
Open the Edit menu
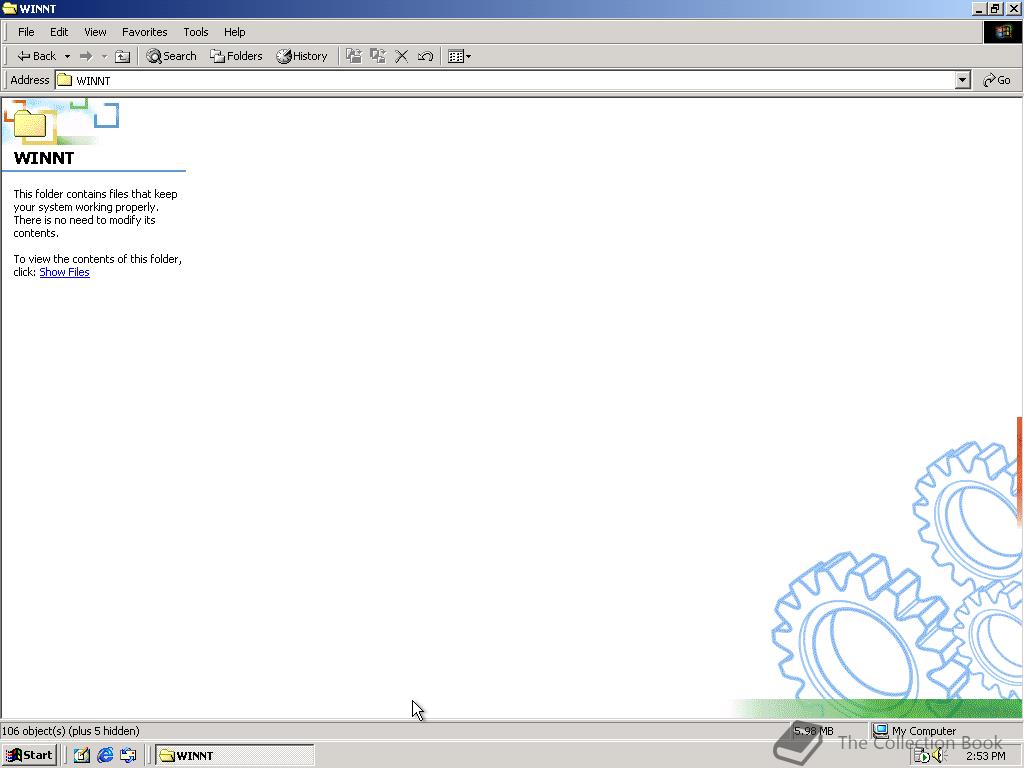coord(59,32)
